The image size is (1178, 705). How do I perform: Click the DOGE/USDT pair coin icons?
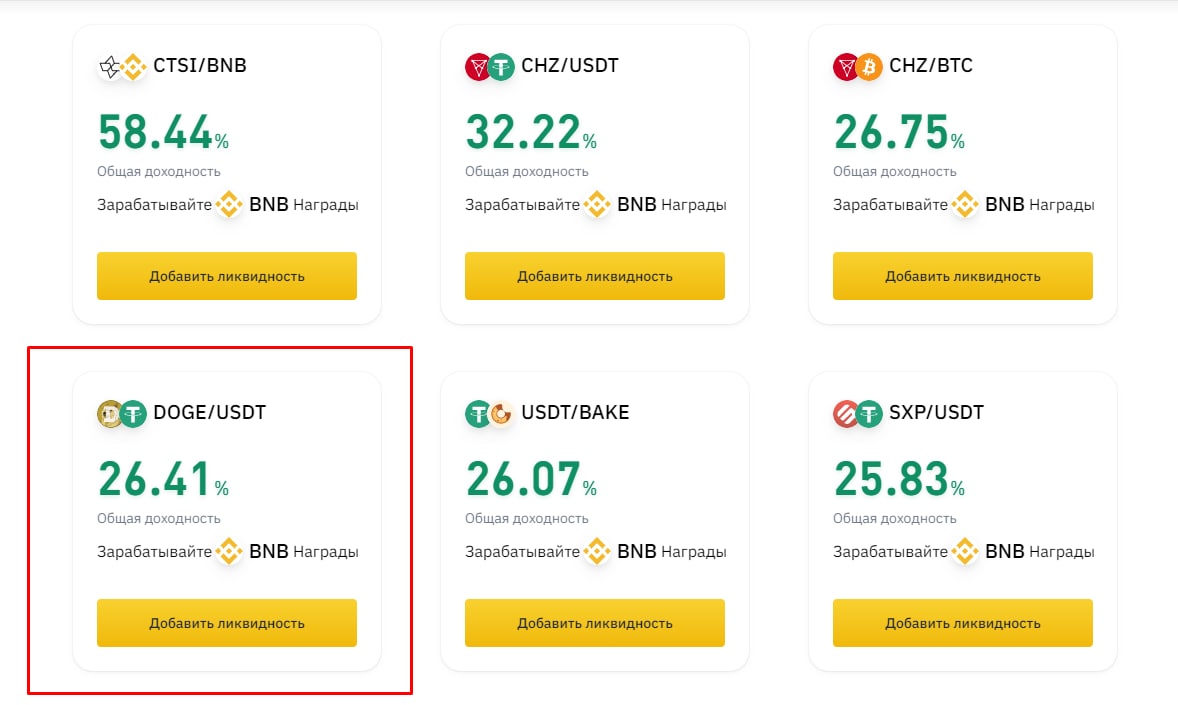122,414
